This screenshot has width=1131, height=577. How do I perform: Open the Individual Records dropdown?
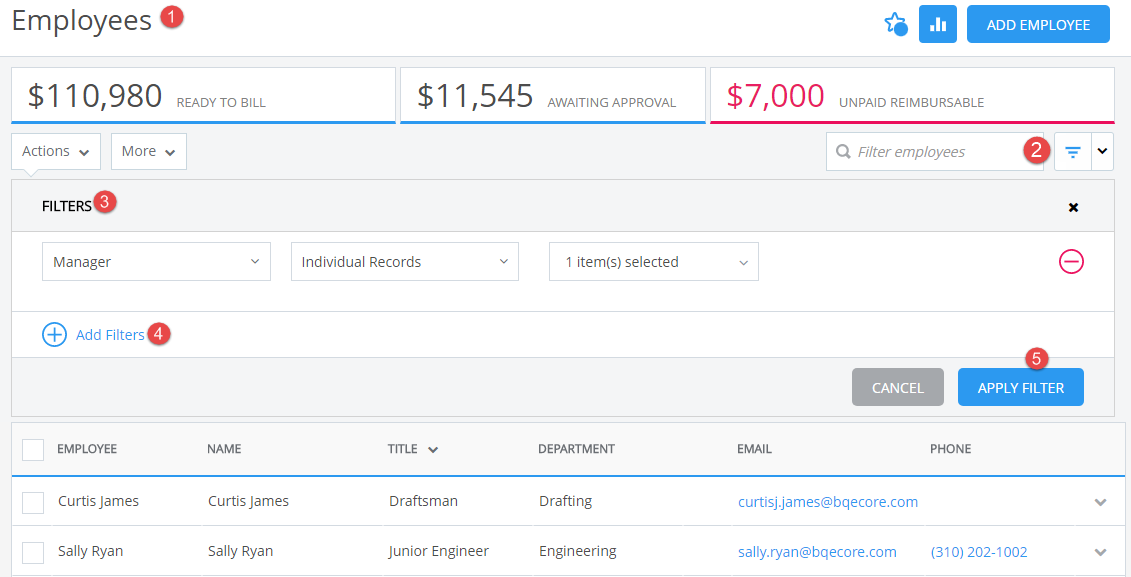point(405,262)
